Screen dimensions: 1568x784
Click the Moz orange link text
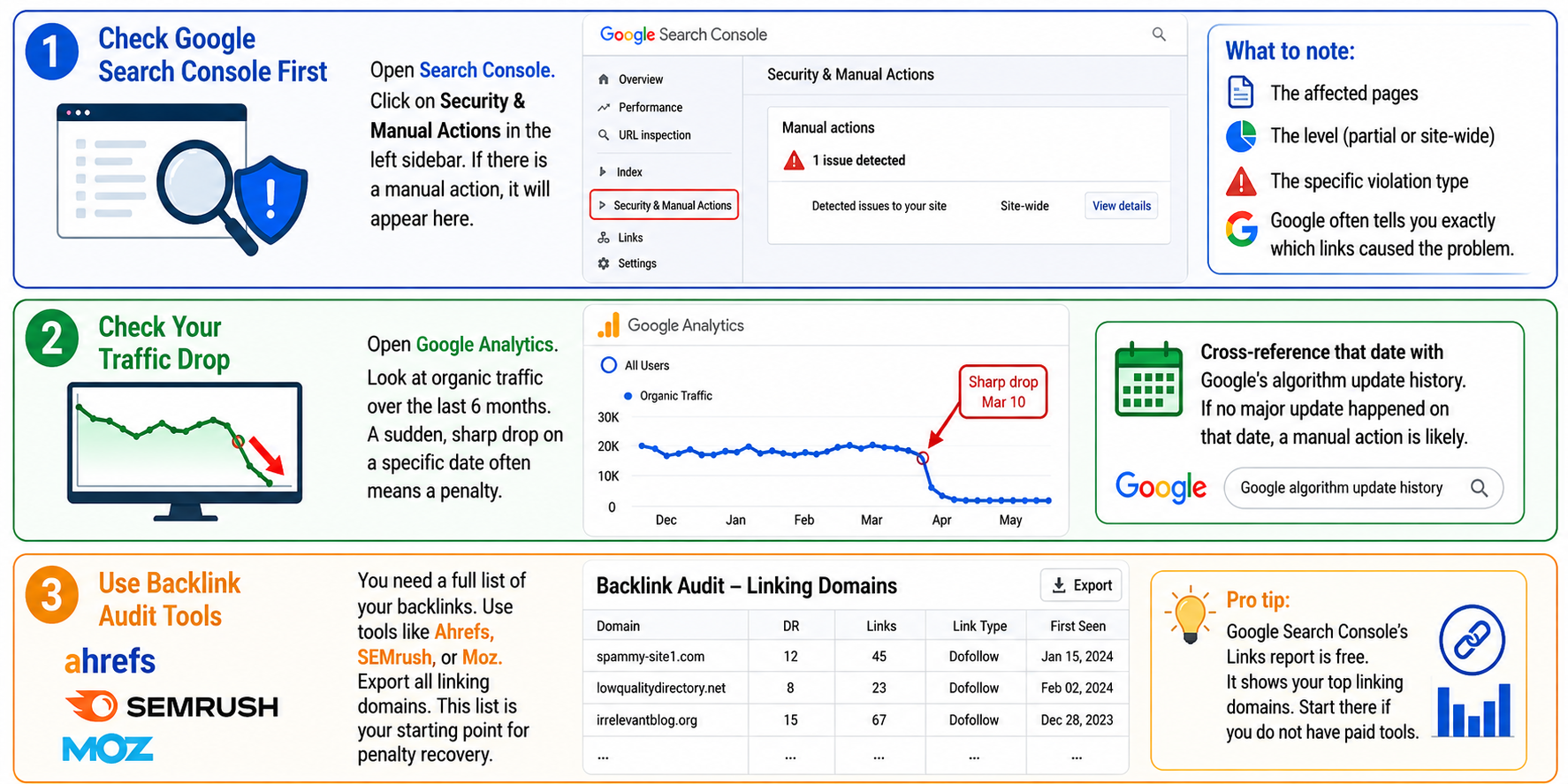click(x=483, y=658)
